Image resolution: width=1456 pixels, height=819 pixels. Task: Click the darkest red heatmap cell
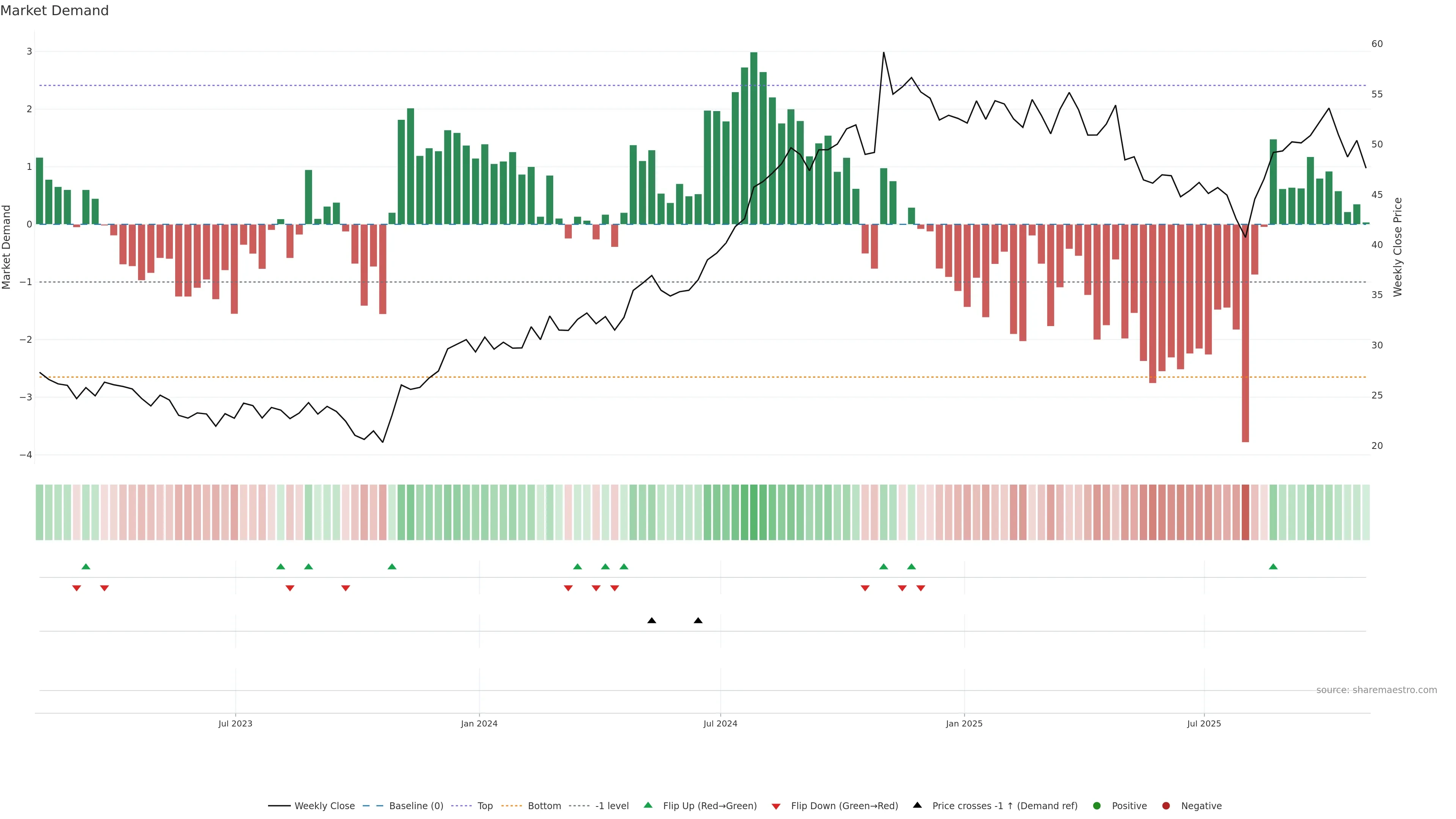tap(1245, 512)
